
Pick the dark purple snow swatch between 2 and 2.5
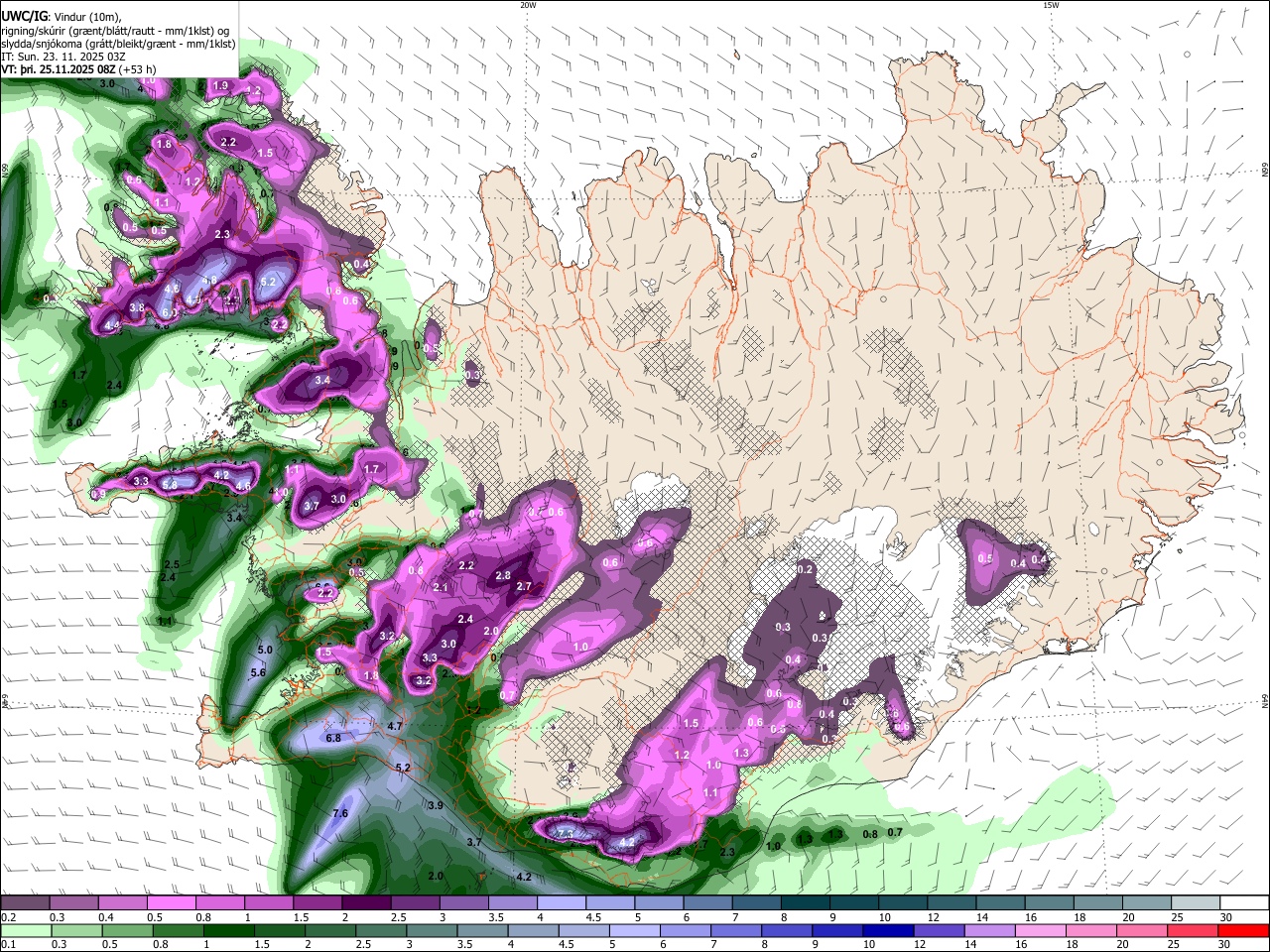366,903
